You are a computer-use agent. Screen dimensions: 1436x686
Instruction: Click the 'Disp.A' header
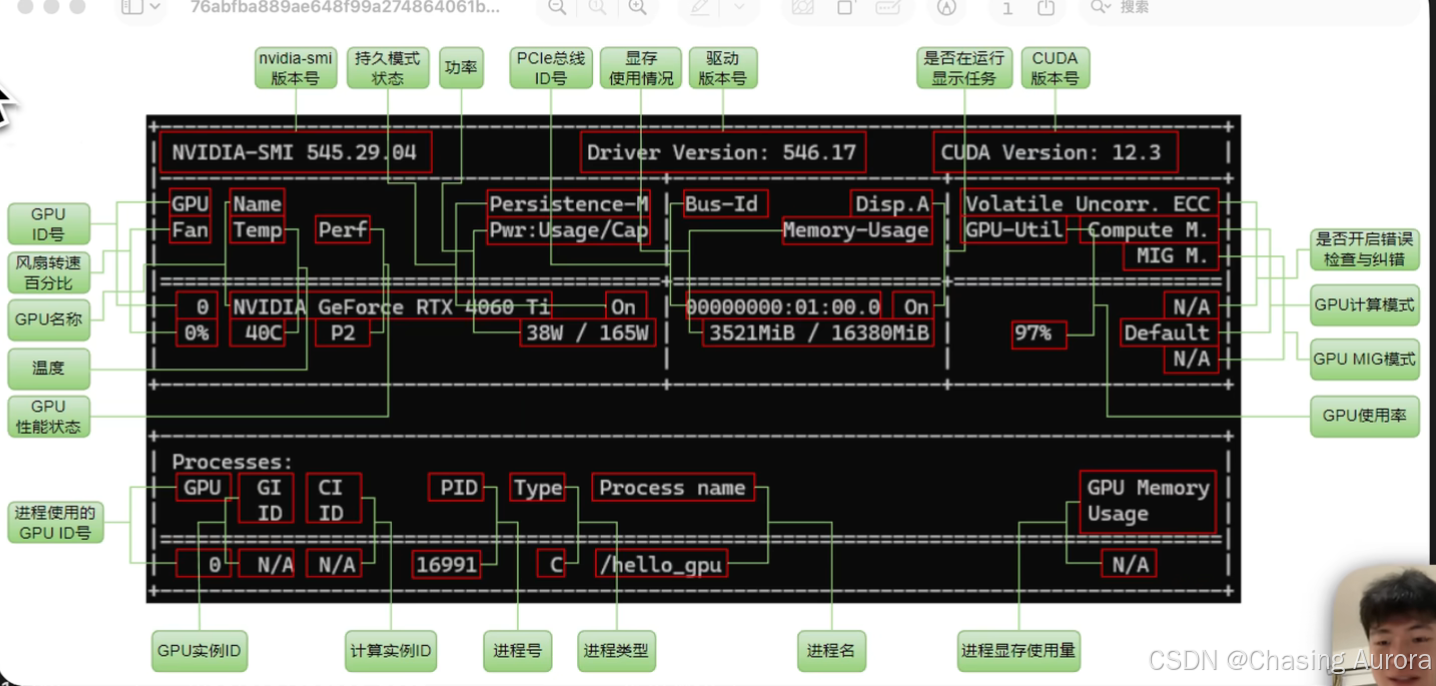(892, 204)
